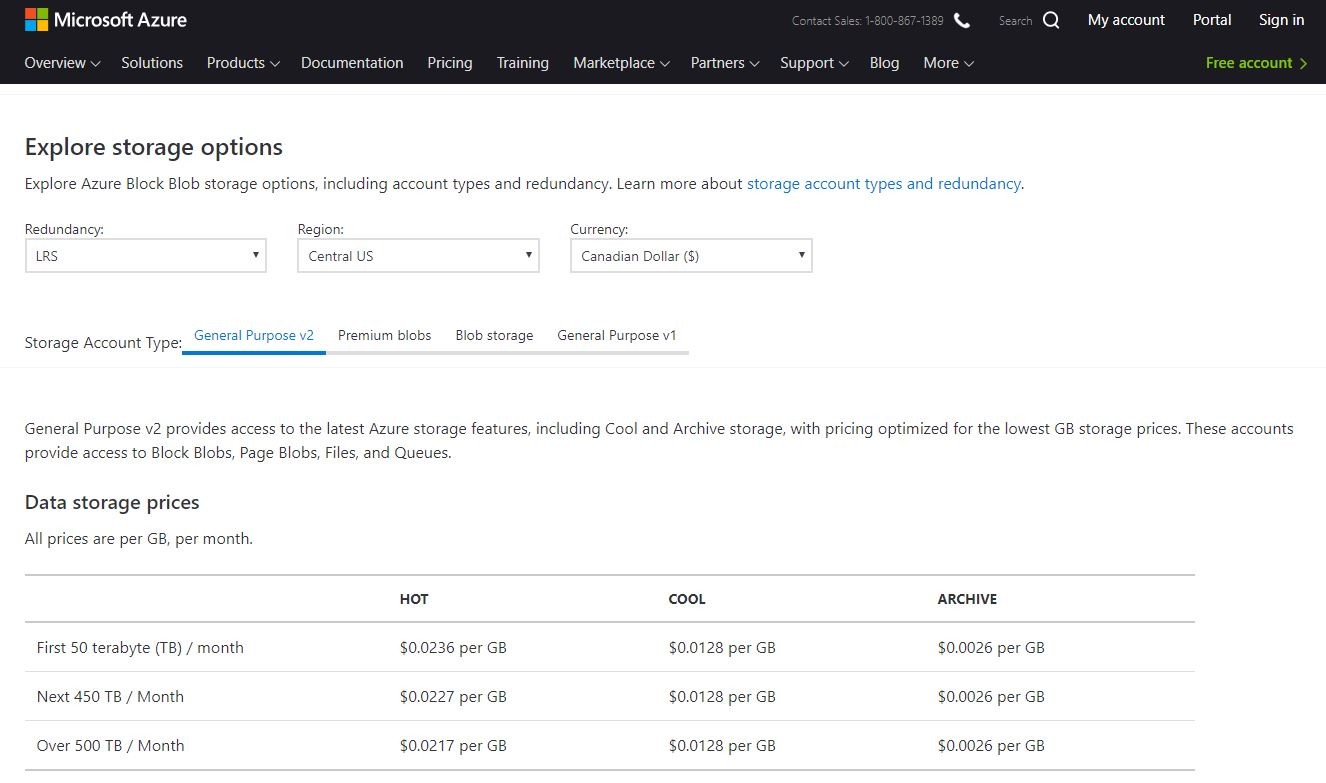1326x783 pixels.
Task: Click the Microsoft Azure logo
Action: [x=105, y=20]
